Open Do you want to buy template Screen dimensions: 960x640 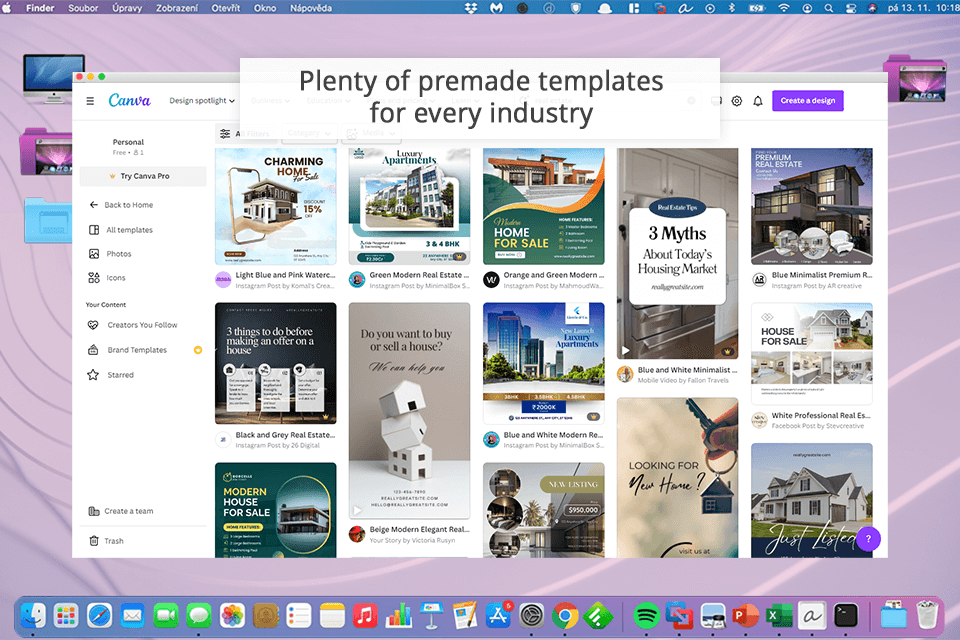coord(410,411)
